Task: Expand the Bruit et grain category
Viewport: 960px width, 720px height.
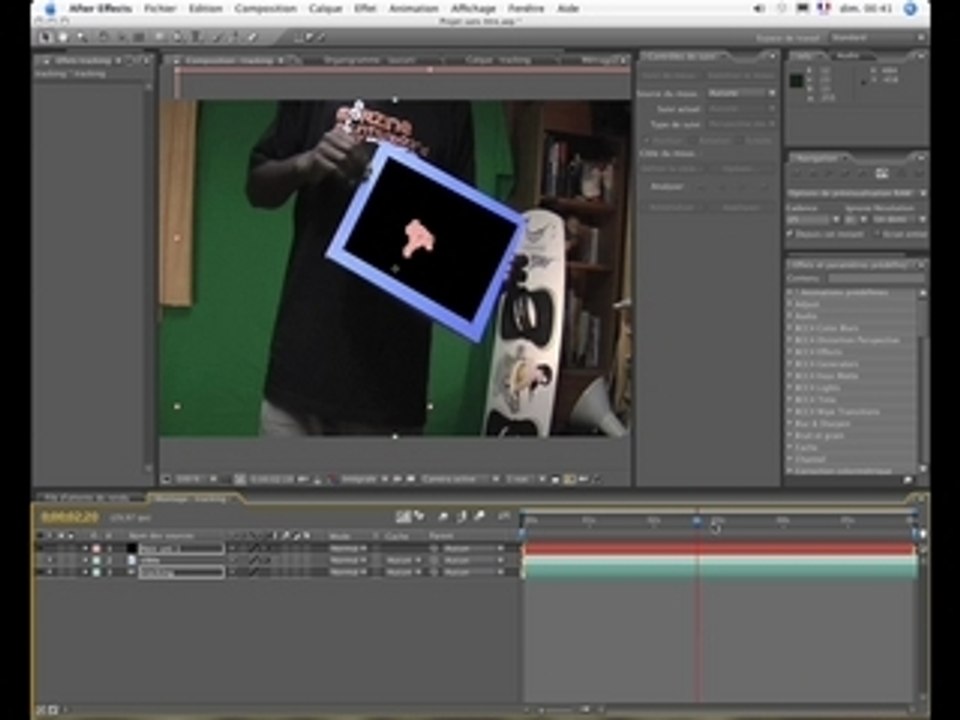Action: click(791, 435)
